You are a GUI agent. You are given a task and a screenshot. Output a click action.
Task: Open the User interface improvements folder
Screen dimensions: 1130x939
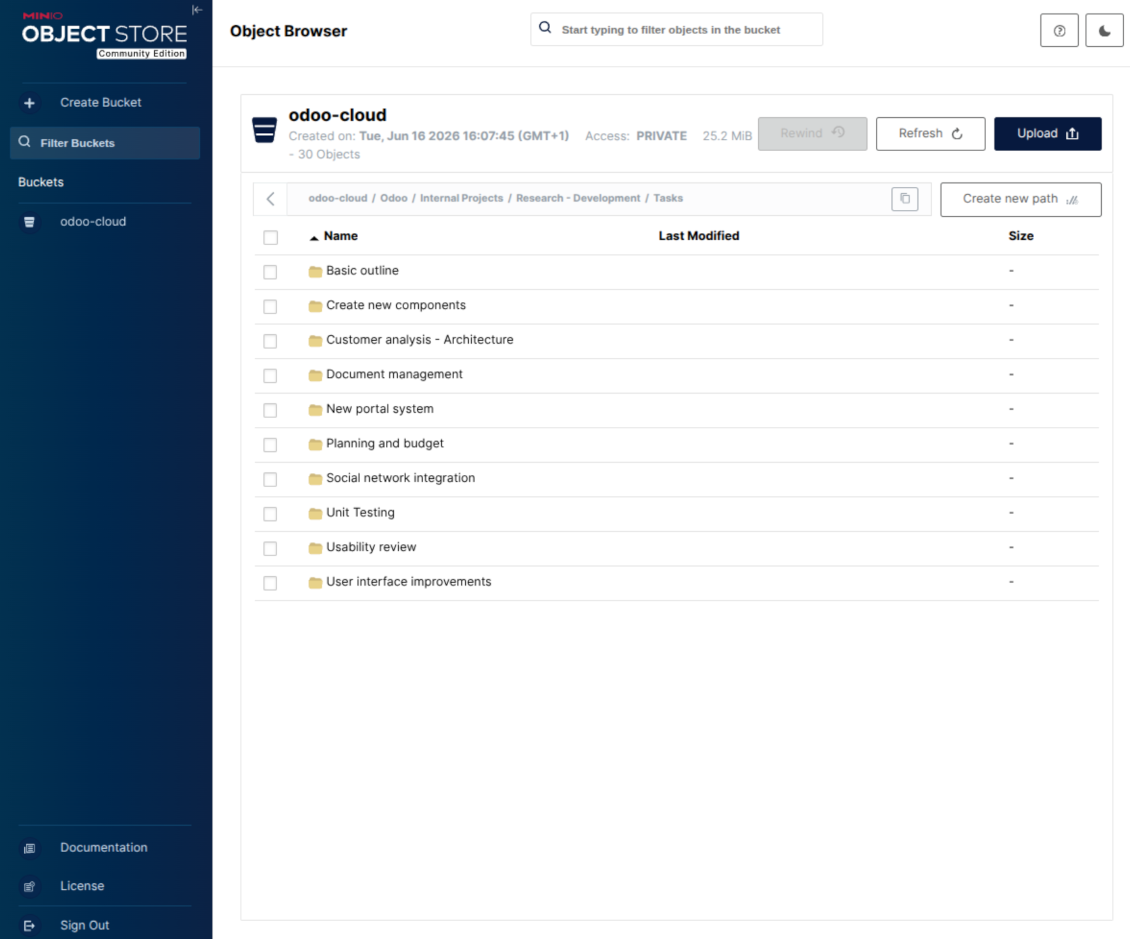pyautogui.click(x=409, y=582)
